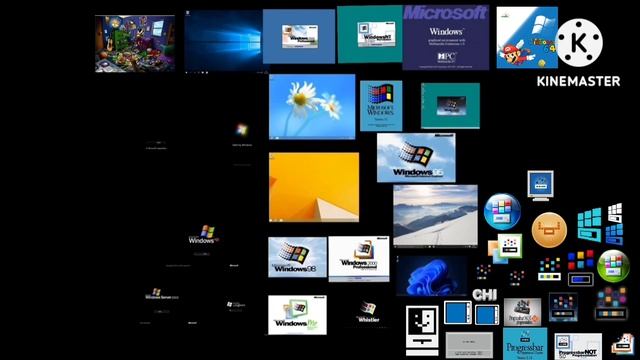The image size is (640, 360).
Task: Open the Windows 98 splash screen
Action: [297, 257]
